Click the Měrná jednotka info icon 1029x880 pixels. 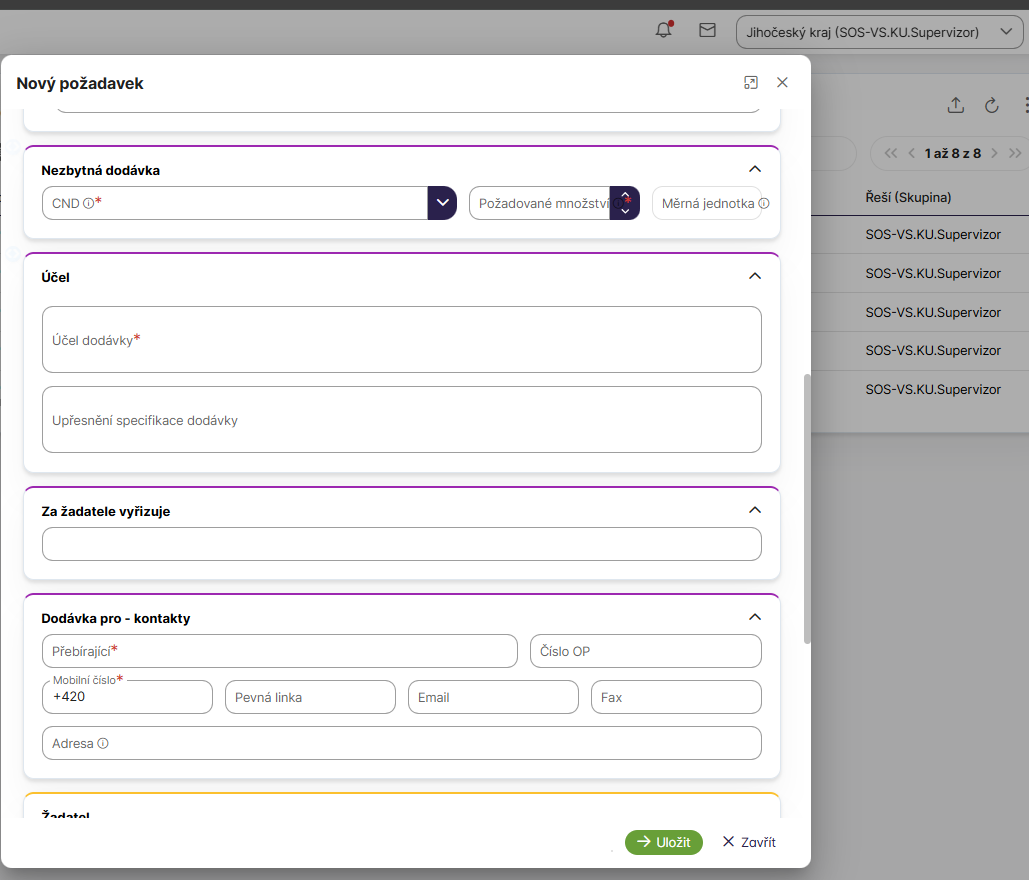coord(764,204)
